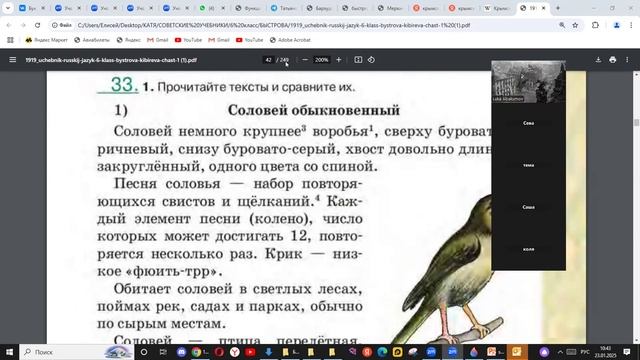Go forward in browser history
This screenshot has width=640, height=360.
click(x=23, y=25)
